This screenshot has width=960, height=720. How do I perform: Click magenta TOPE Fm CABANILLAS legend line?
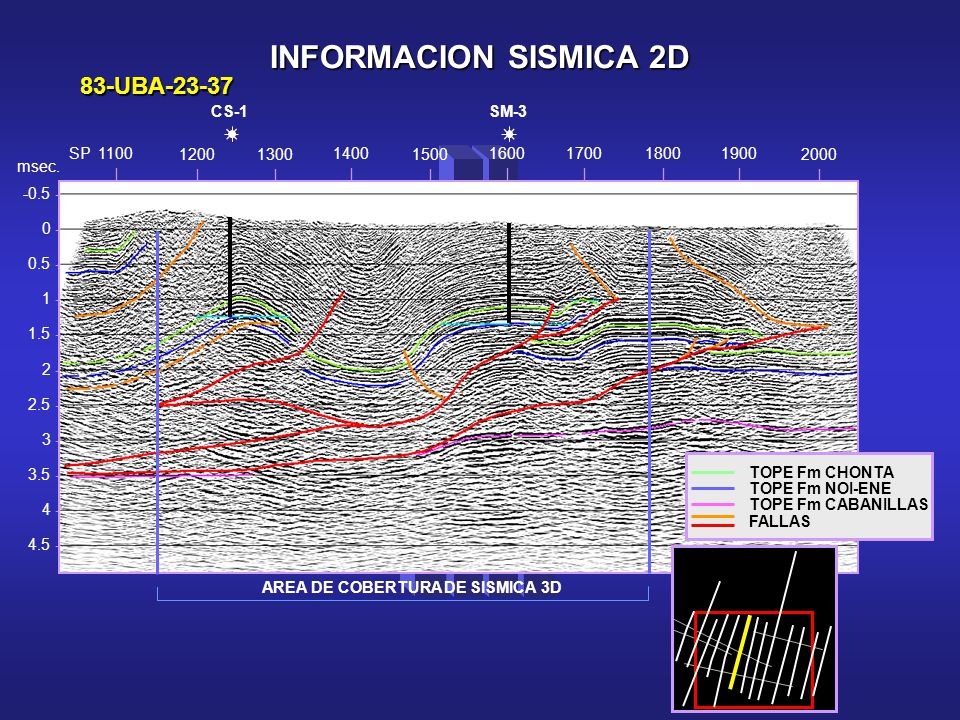(713, 504)
